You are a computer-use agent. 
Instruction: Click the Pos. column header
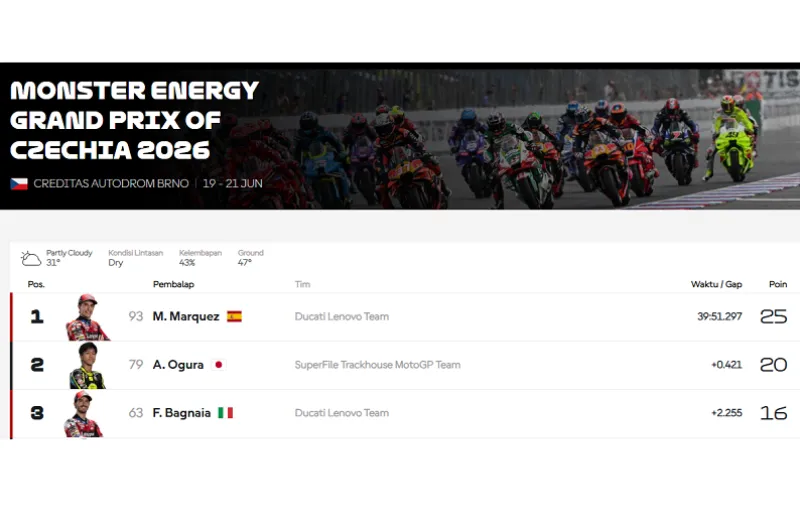pos(36,284)
